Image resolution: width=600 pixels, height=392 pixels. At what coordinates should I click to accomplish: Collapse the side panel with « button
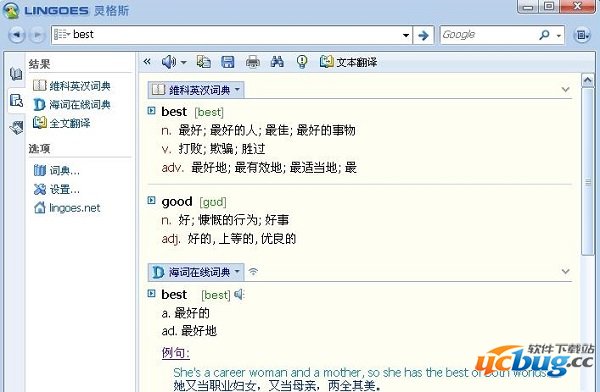[147, 61]
